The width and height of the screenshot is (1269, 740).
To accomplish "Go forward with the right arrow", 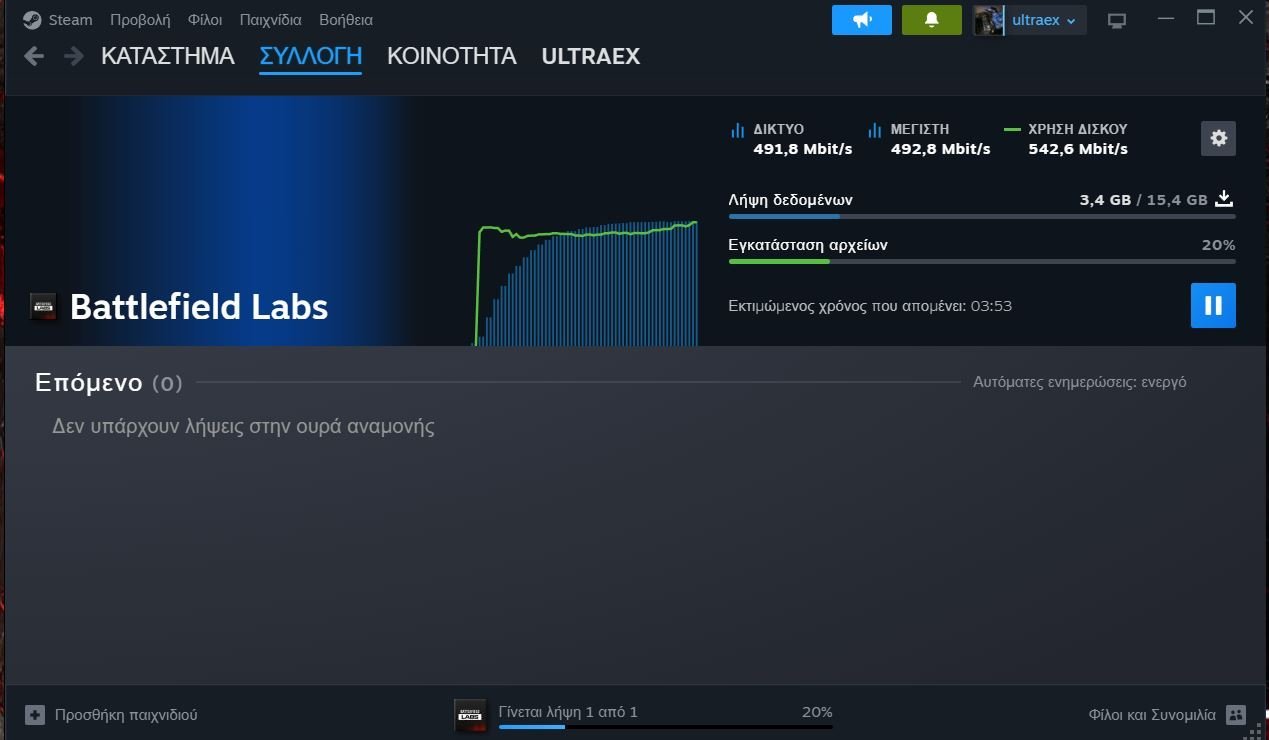I will [73, 56].
